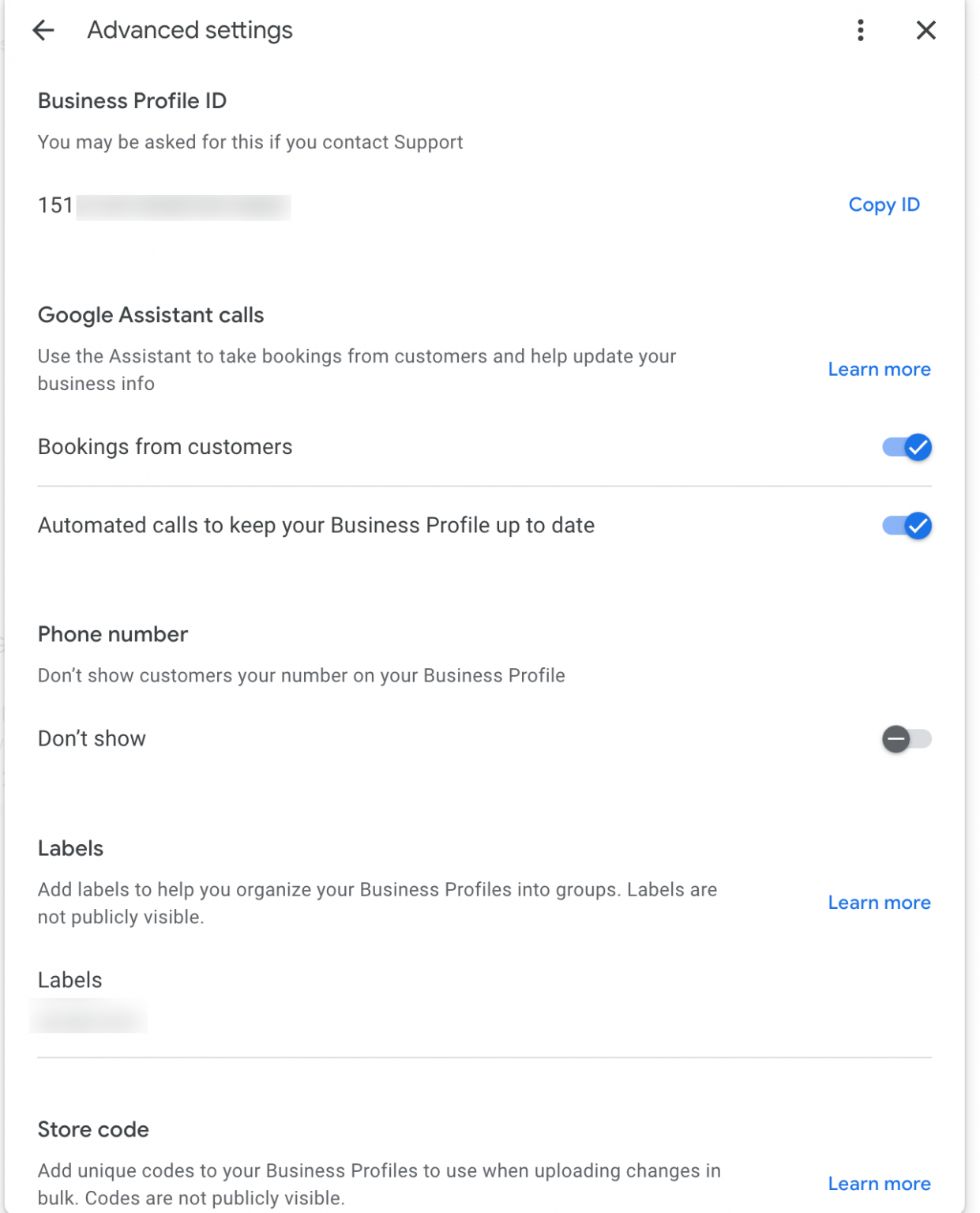Open the three-dot more options menu
Screen dimensions: 980x1213
(860, 31)
